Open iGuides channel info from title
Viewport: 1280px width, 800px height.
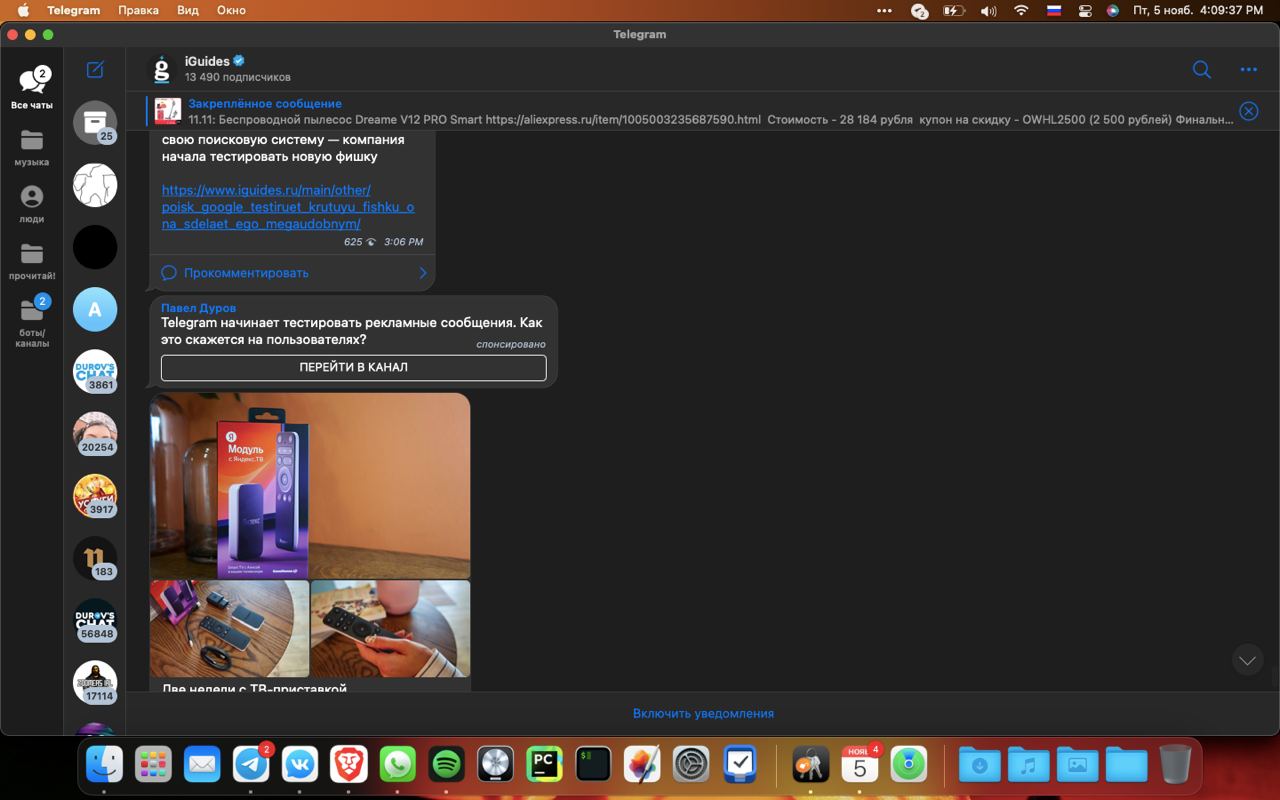(x=207, y=61)
